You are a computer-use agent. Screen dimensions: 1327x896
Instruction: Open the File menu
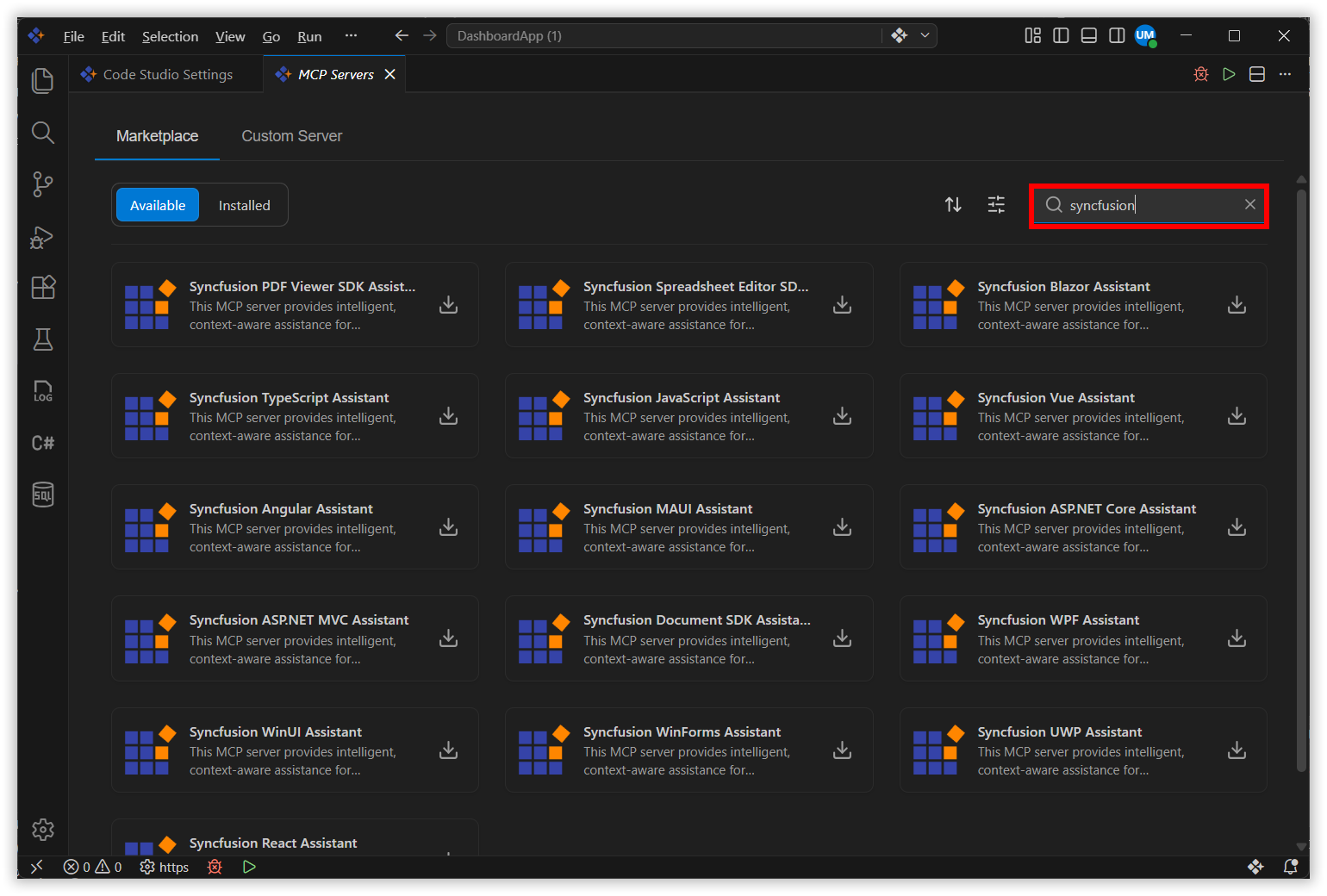[x=74, y=36]
